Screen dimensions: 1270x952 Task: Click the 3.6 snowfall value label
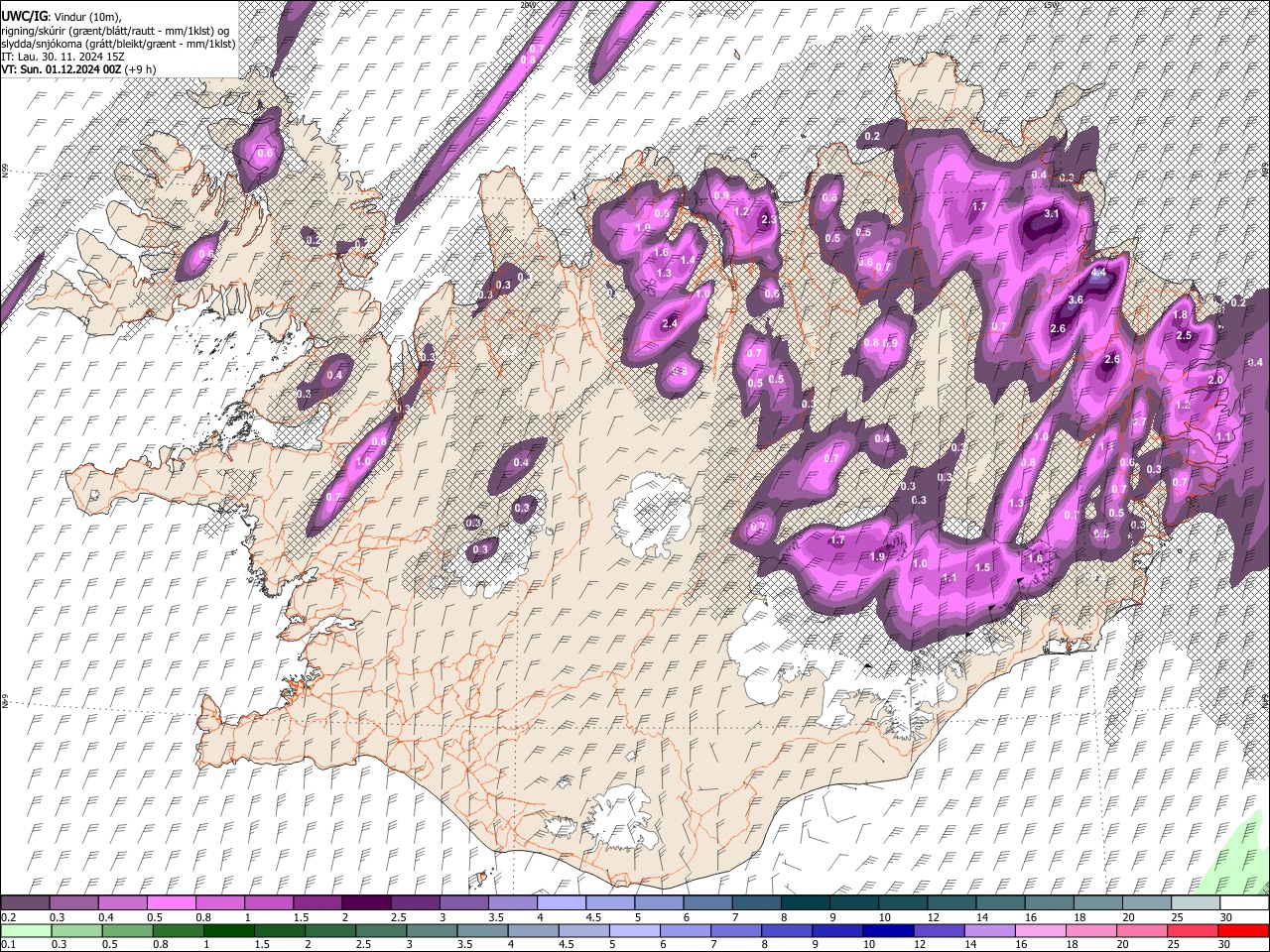click(x=1076, y=299)
